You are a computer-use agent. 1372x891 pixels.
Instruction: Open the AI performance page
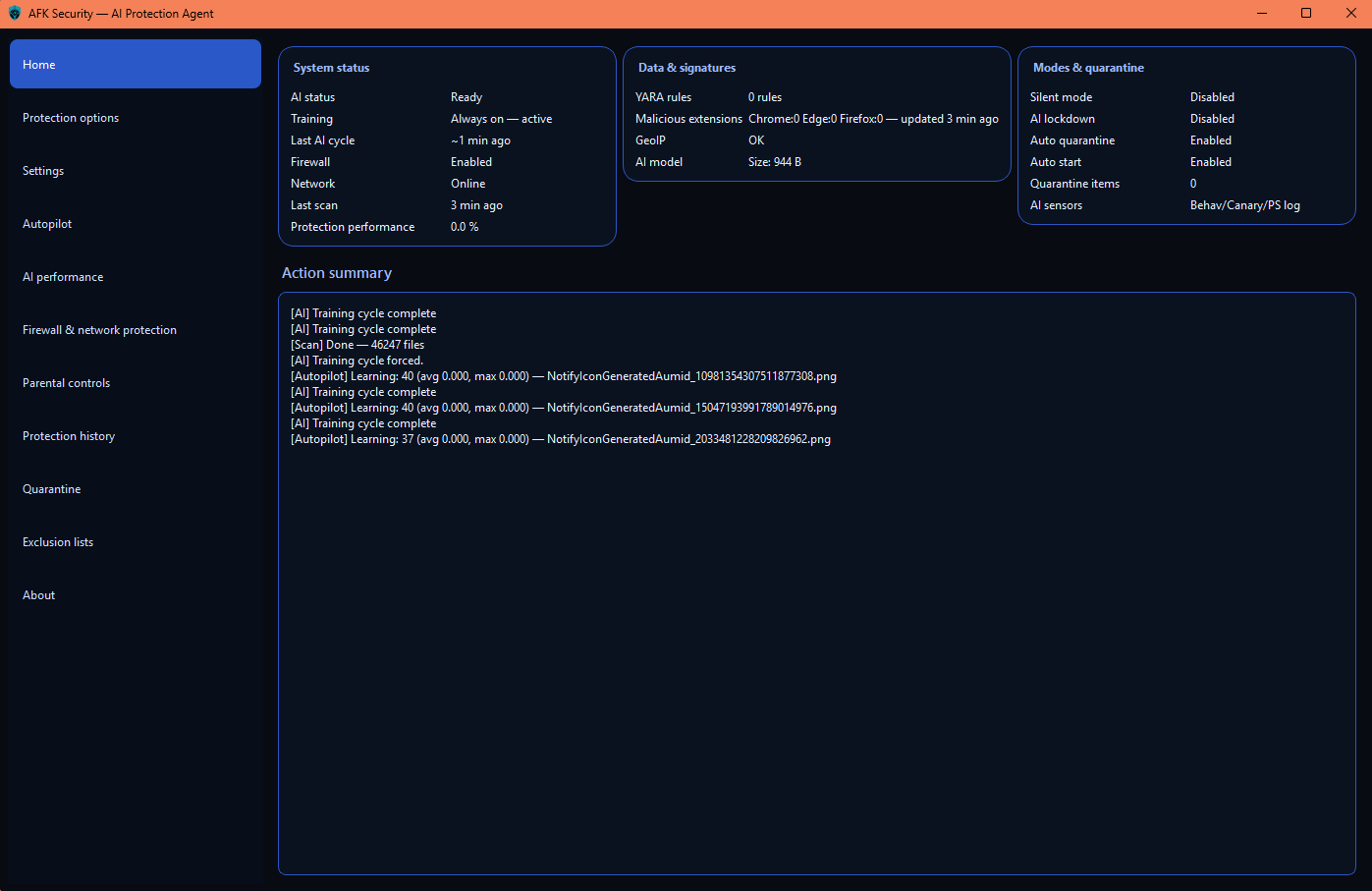point(63,277)
